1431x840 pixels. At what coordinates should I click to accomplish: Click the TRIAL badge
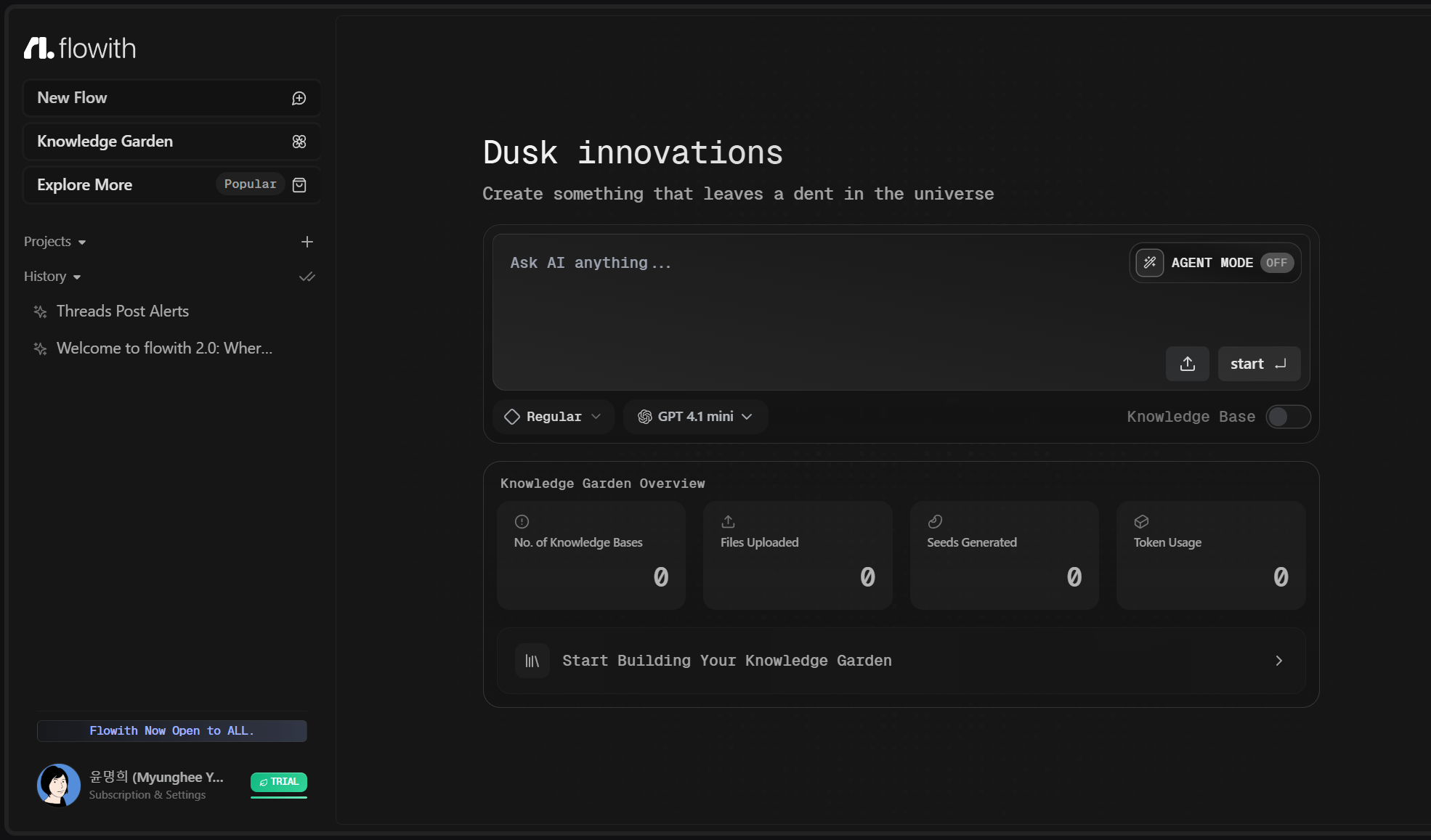point(279,782)
